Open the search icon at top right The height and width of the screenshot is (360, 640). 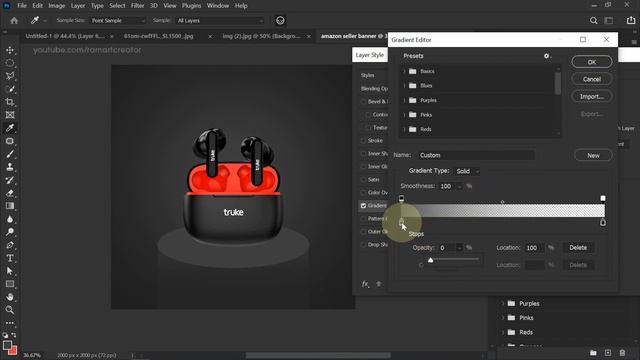(x=593, y=20)
